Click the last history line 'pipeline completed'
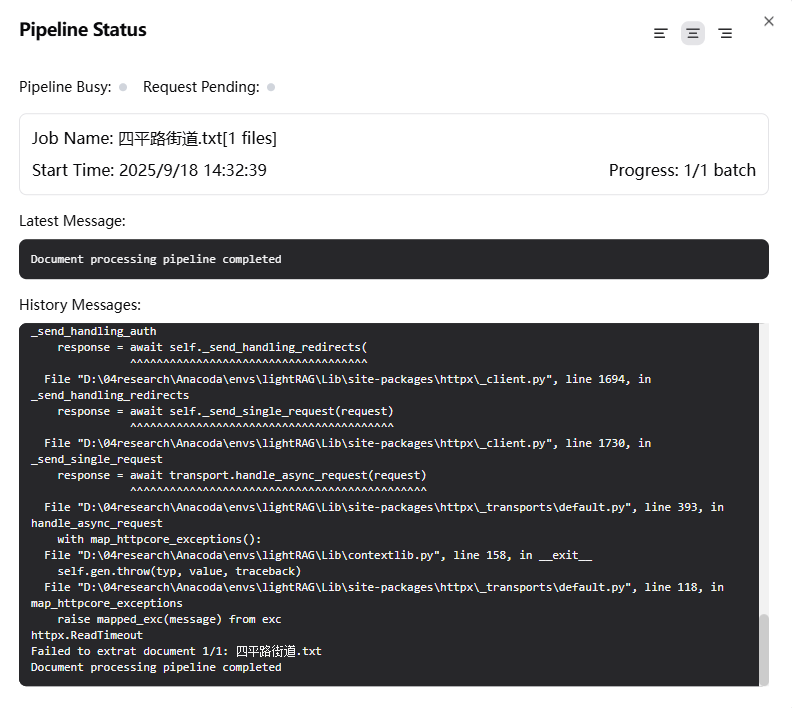This screenshot has width=792, height=708. point(156,667)
